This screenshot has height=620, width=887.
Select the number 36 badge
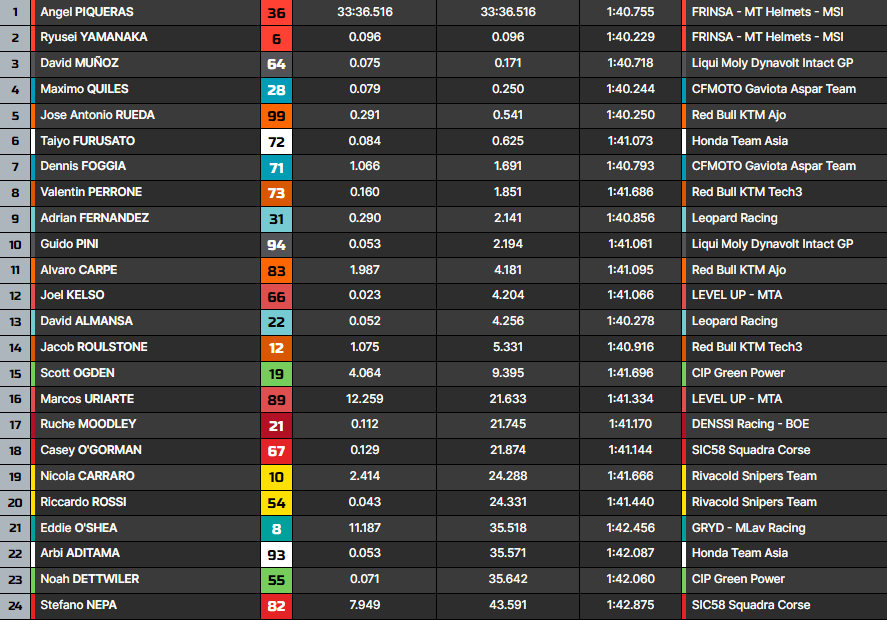coord(276,12)
